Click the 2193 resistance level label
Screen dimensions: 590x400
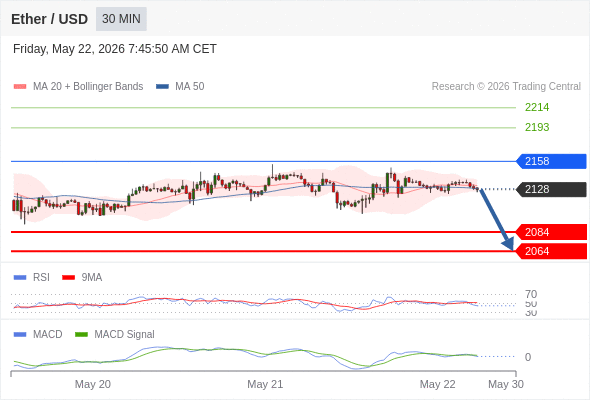(x=537, y=127)
